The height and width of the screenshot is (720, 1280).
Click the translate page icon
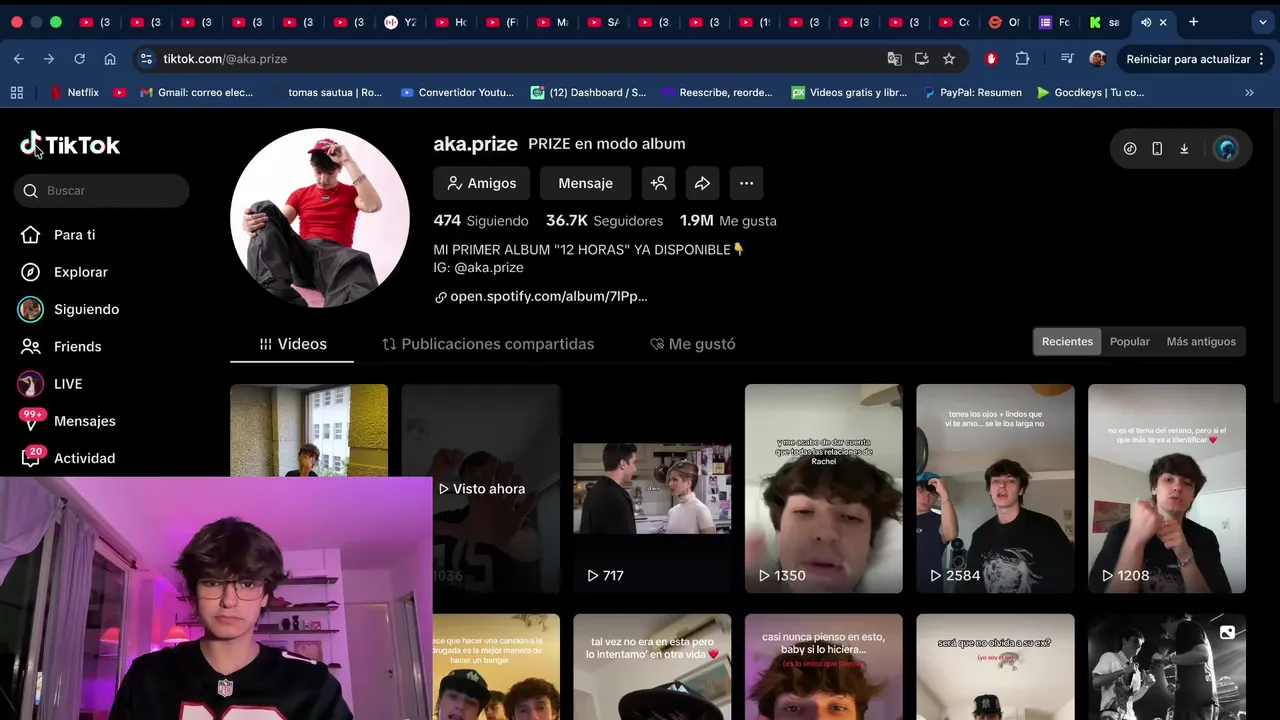(x=894, y=59)
